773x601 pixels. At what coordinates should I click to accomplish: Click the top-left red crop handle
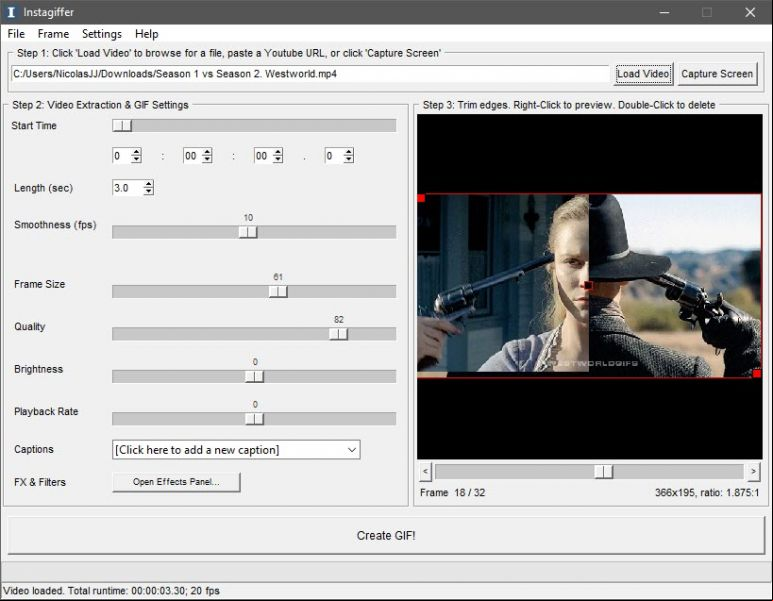421,198
